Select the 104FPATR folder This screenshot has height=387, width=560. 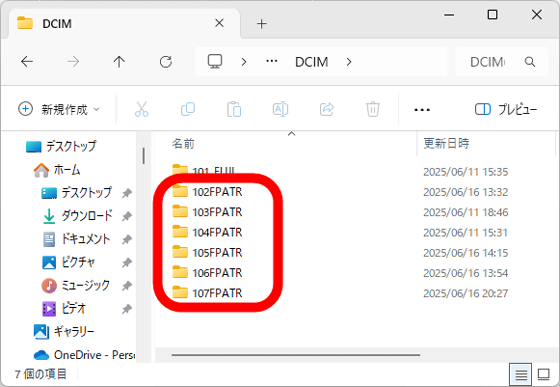coord(217,233)
